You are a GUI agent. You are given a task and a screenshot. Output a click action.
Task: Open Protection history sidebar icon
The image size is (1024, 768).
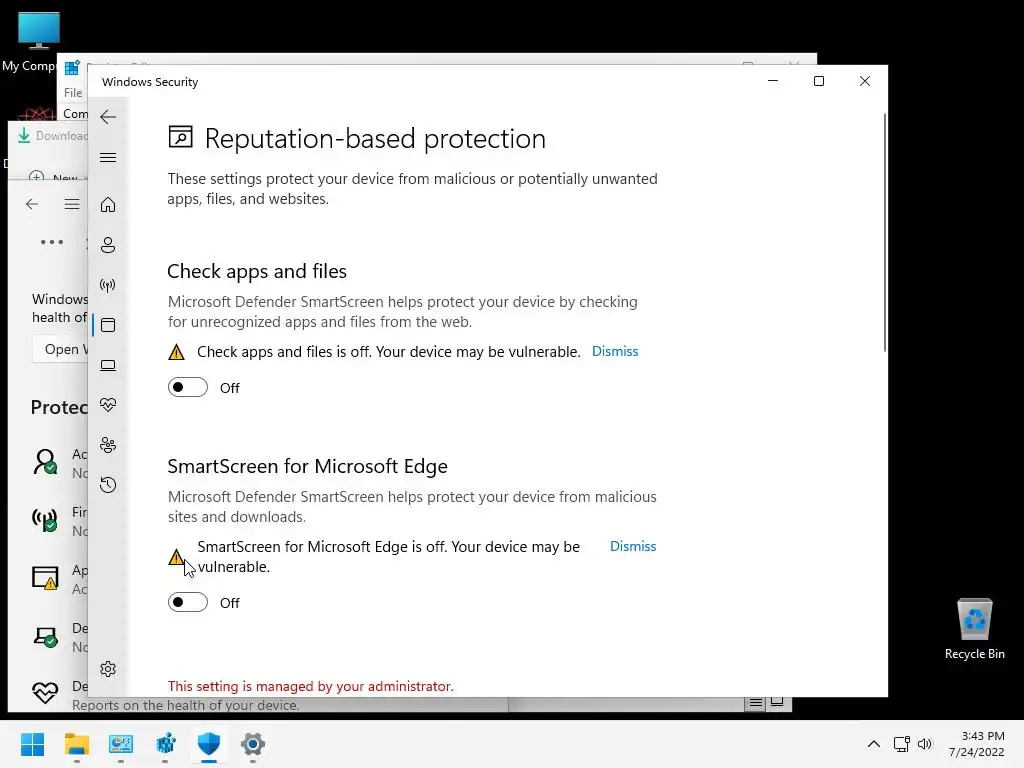pyautogui.click(x=108, y=485)
